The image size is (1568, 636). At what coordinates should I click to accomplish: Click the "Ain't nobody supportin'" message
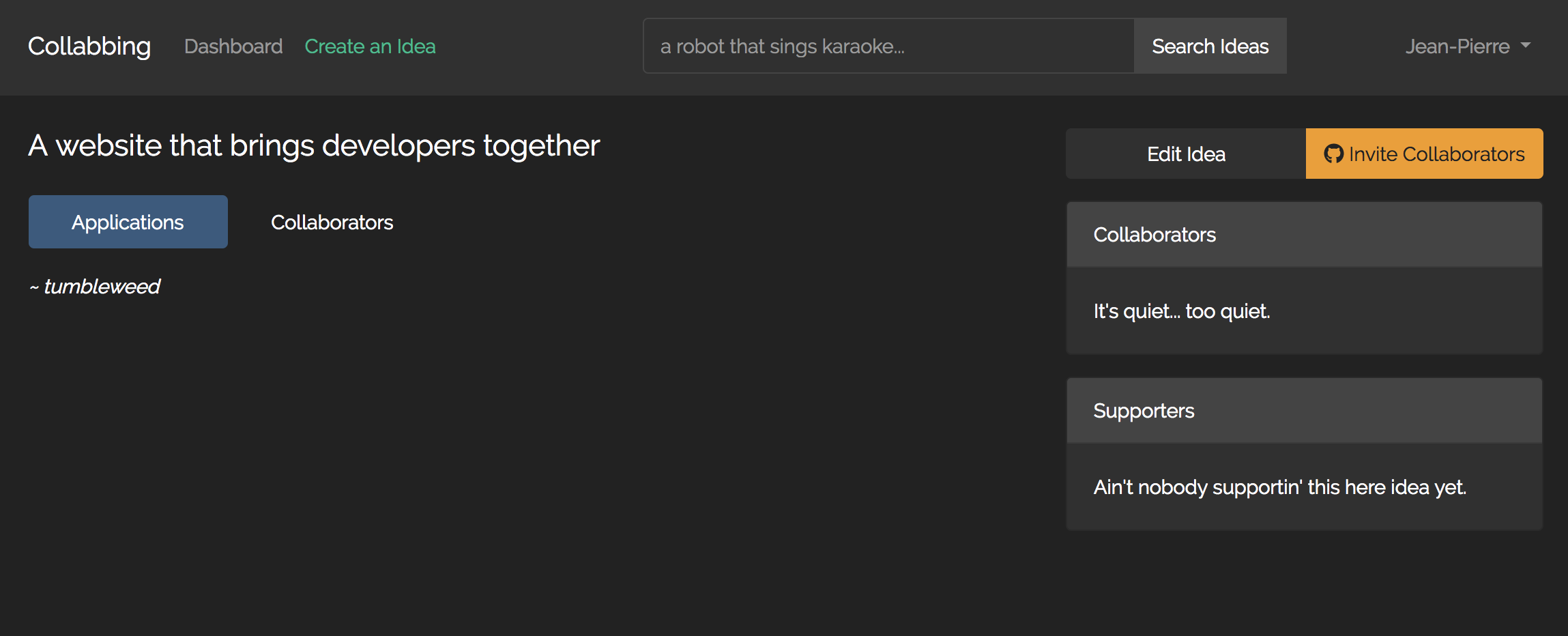[1279, 487]
